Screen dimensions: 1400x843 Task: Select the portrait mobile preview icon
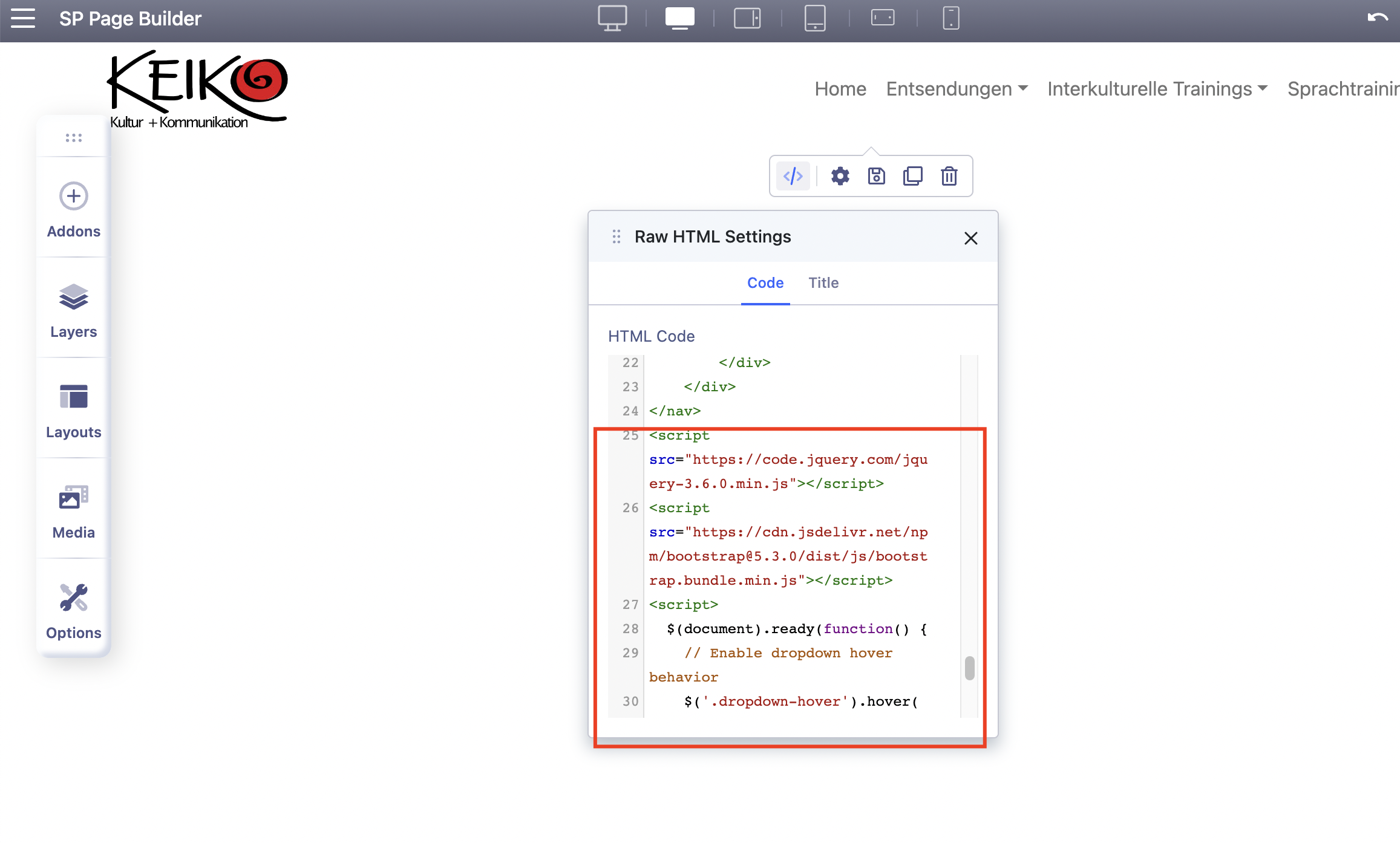point(951,18)
